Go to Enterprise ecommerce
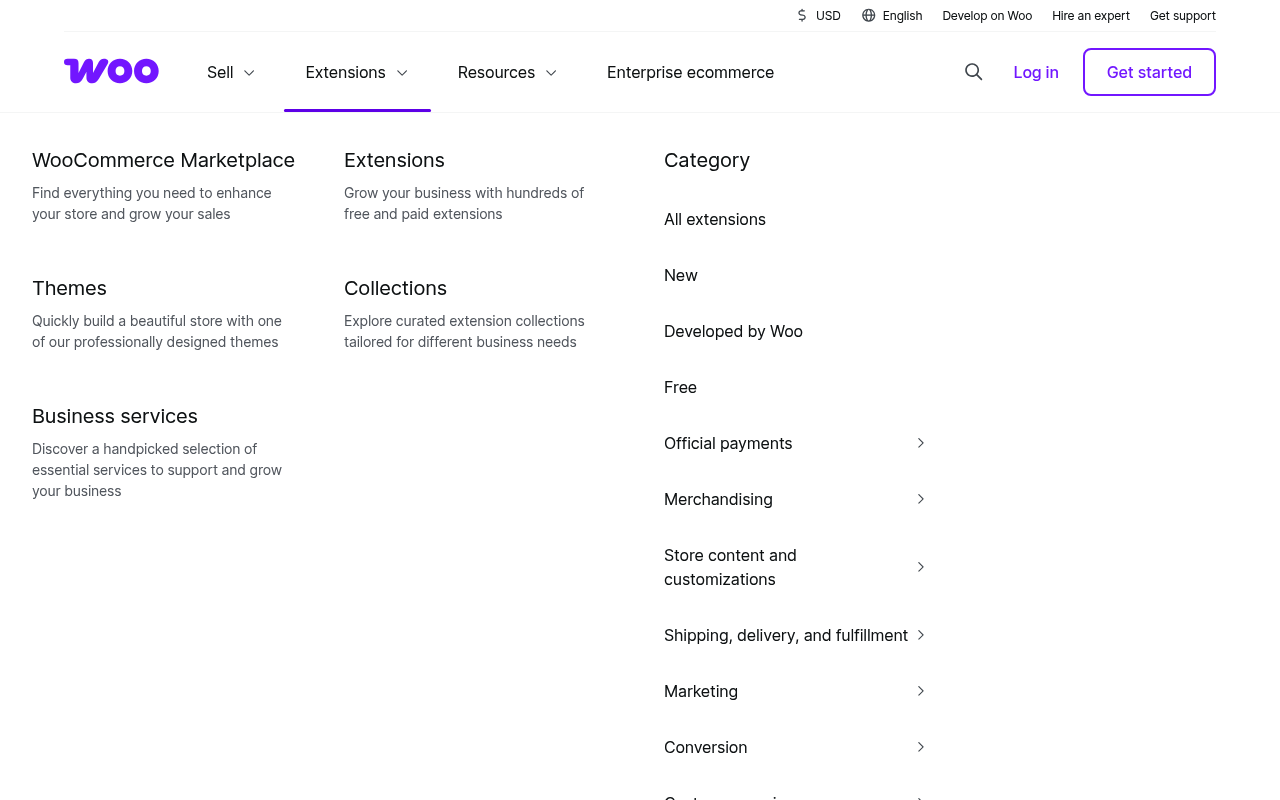This screenshot has width=1280, height=800. click(690, 72)
